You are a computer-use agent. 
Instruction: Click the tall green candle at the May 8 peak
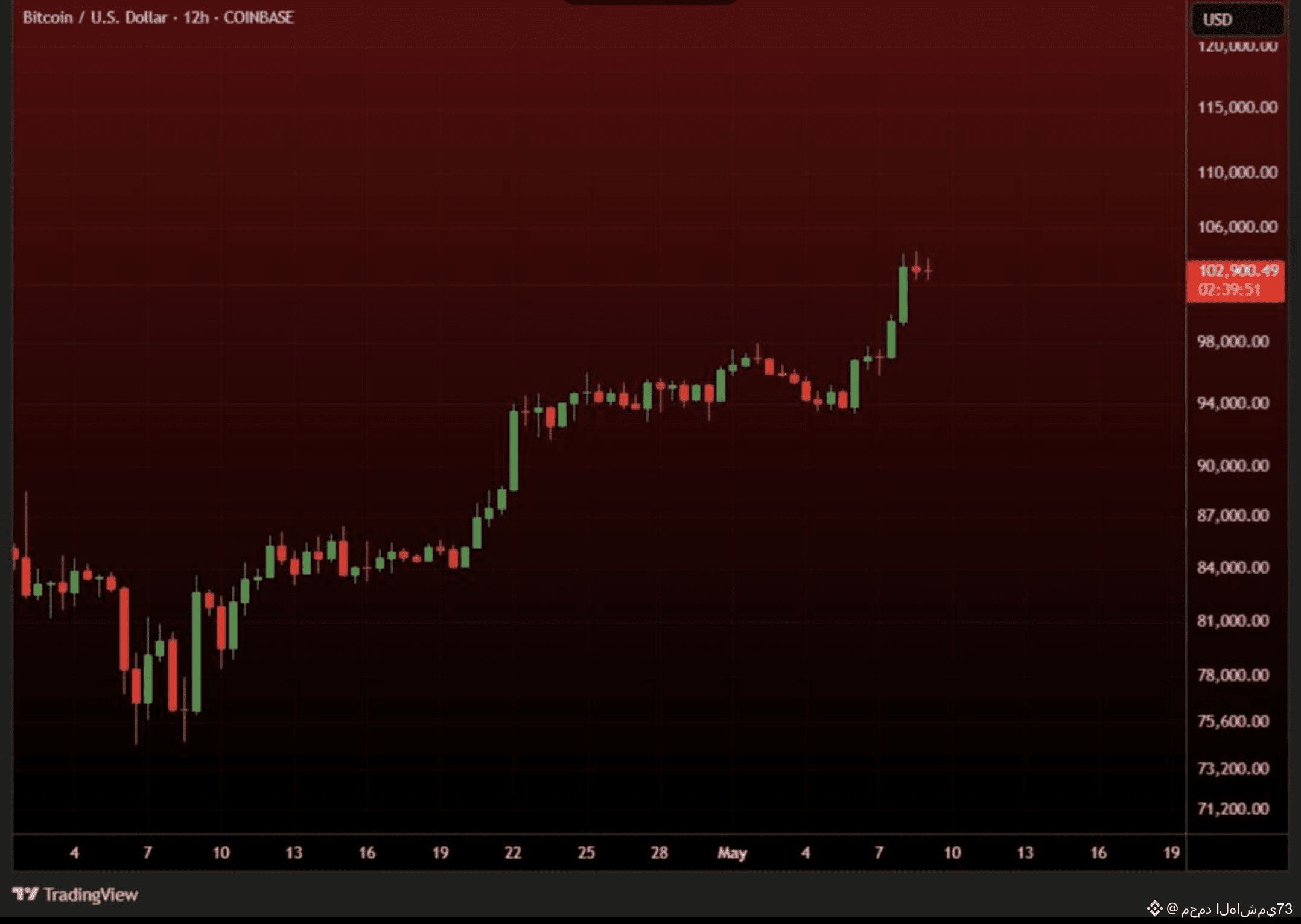coord(903,295)
